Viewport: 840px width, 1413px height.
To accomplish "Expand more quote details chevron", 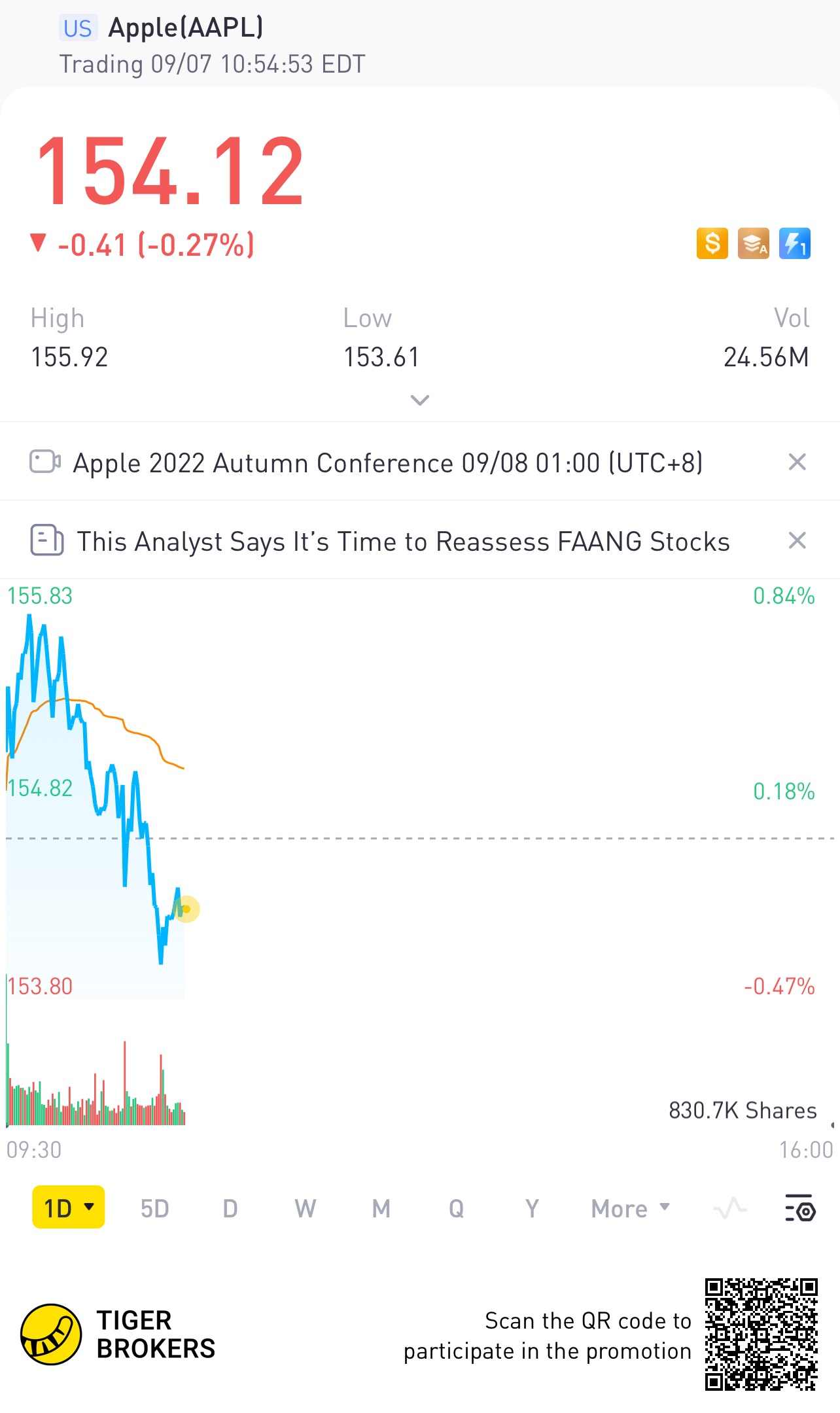I will pos(419,400).
